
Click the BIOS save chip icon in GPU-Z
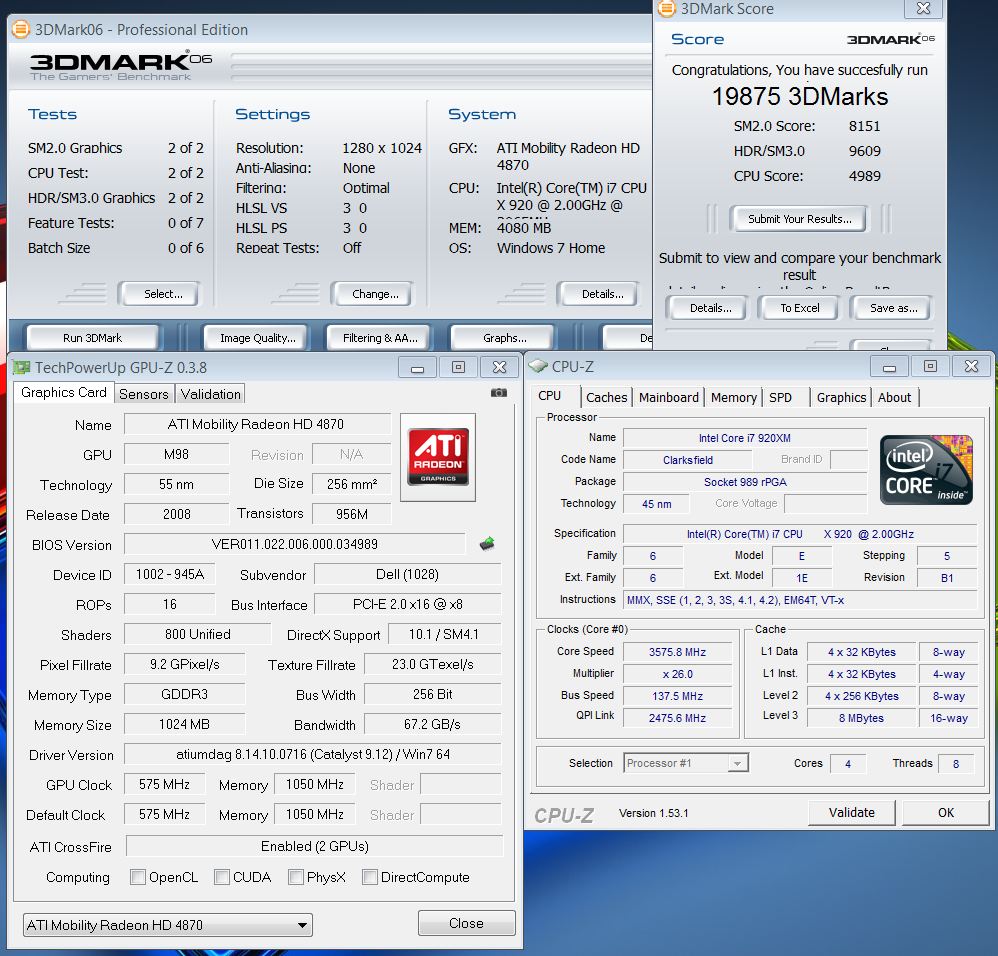point(487,544)
